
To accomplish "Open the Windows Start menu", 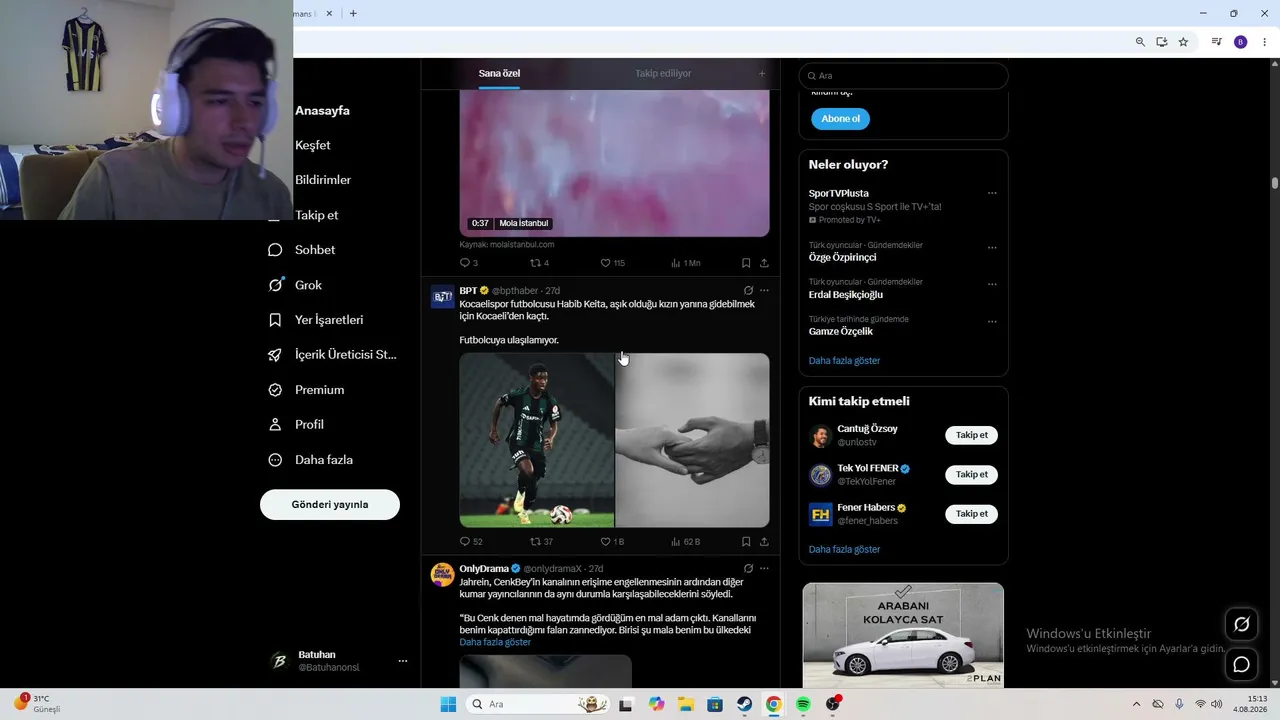I will [x=448, y=704].
